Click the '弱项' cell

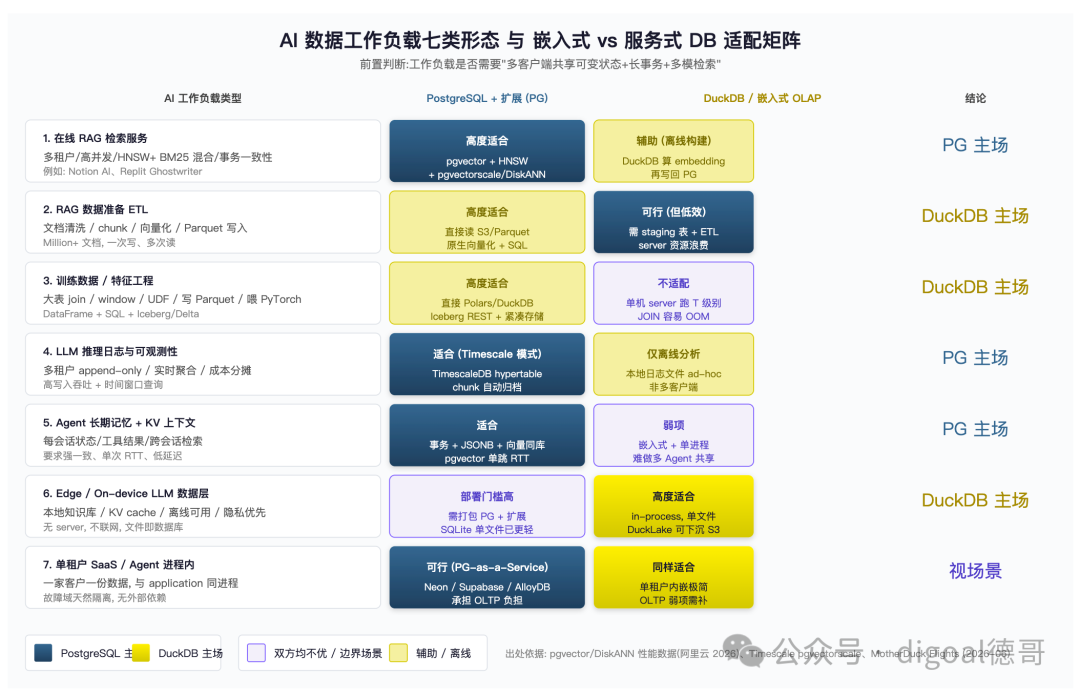click(674, 435)
